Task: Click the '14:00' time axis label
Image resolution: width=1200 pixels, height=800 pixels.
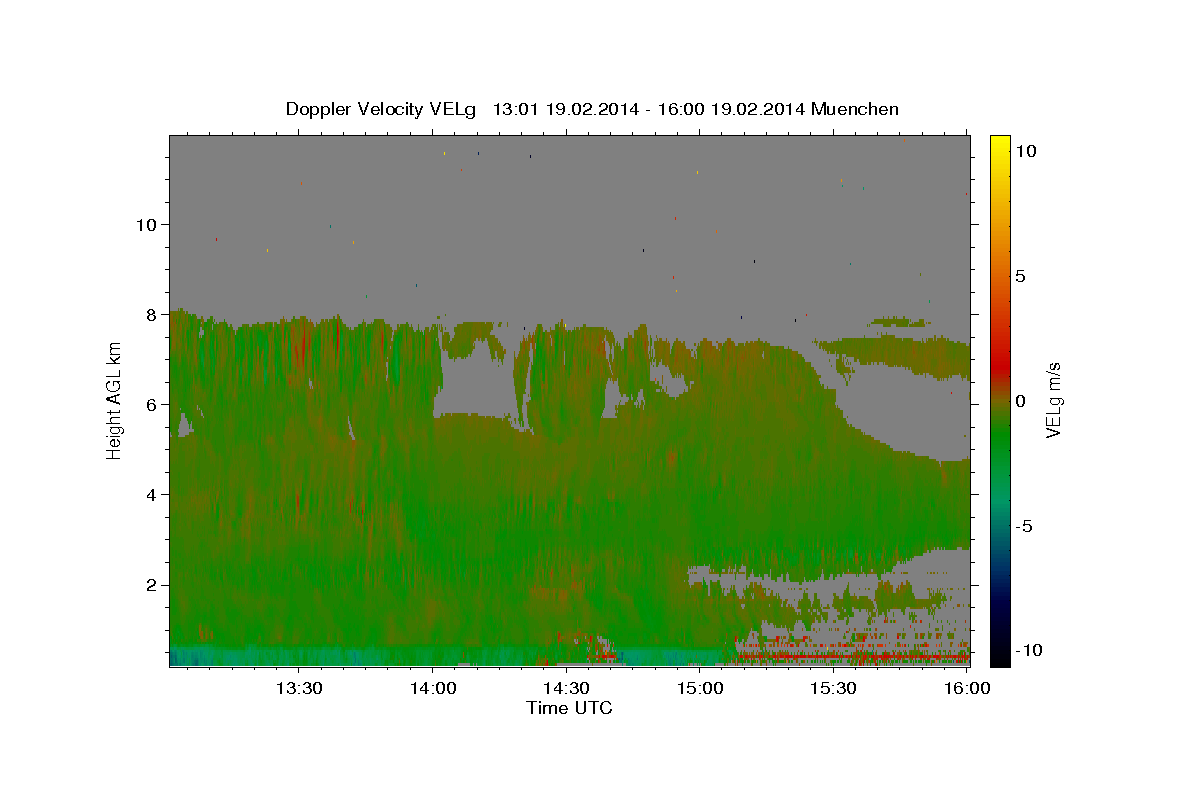Action: pos(432,688)
